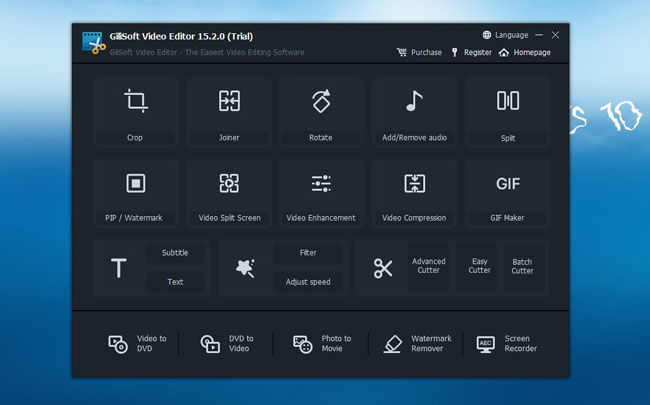The height and width of the screenshot is (405, 650).
Task: Click the magic wand effects icon
Action: [245, 268]
